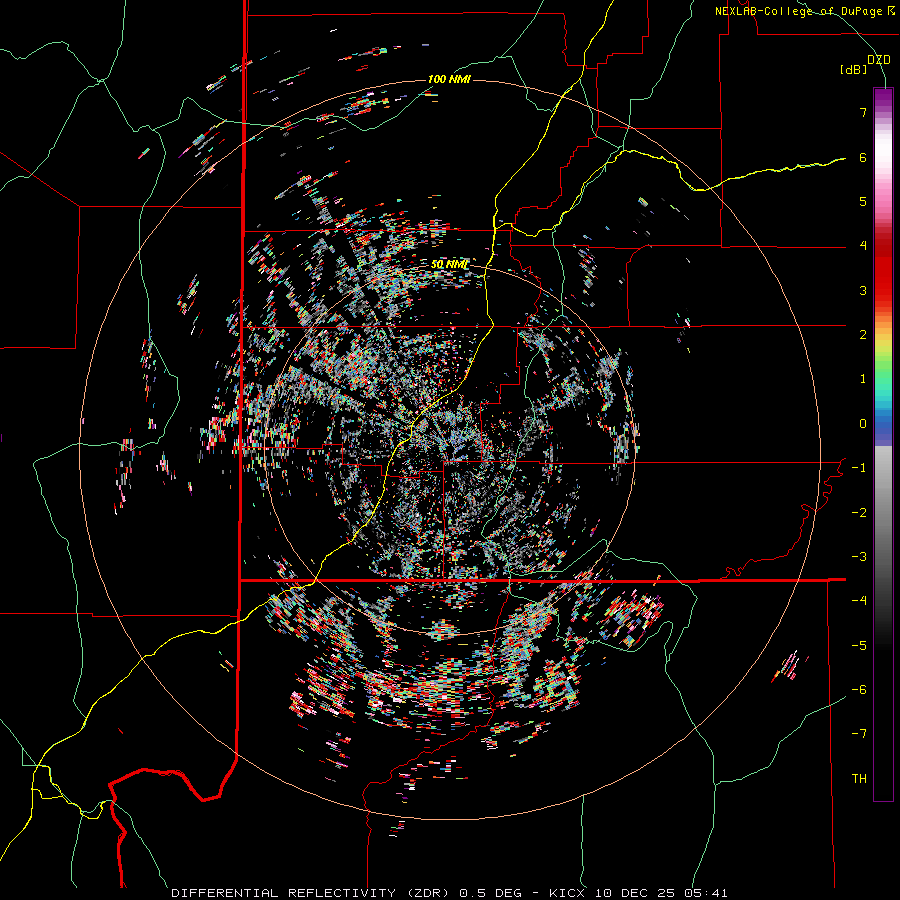Click the -3 value on color scale

(859, 557)
